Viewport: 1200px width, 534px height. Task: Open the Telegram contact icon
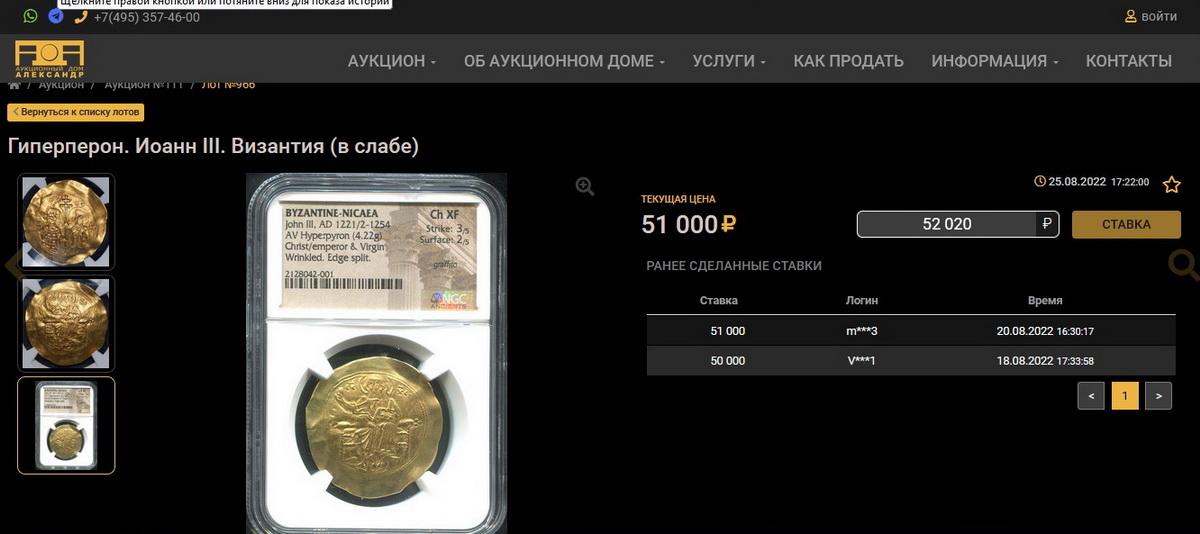tap(56, 16)
